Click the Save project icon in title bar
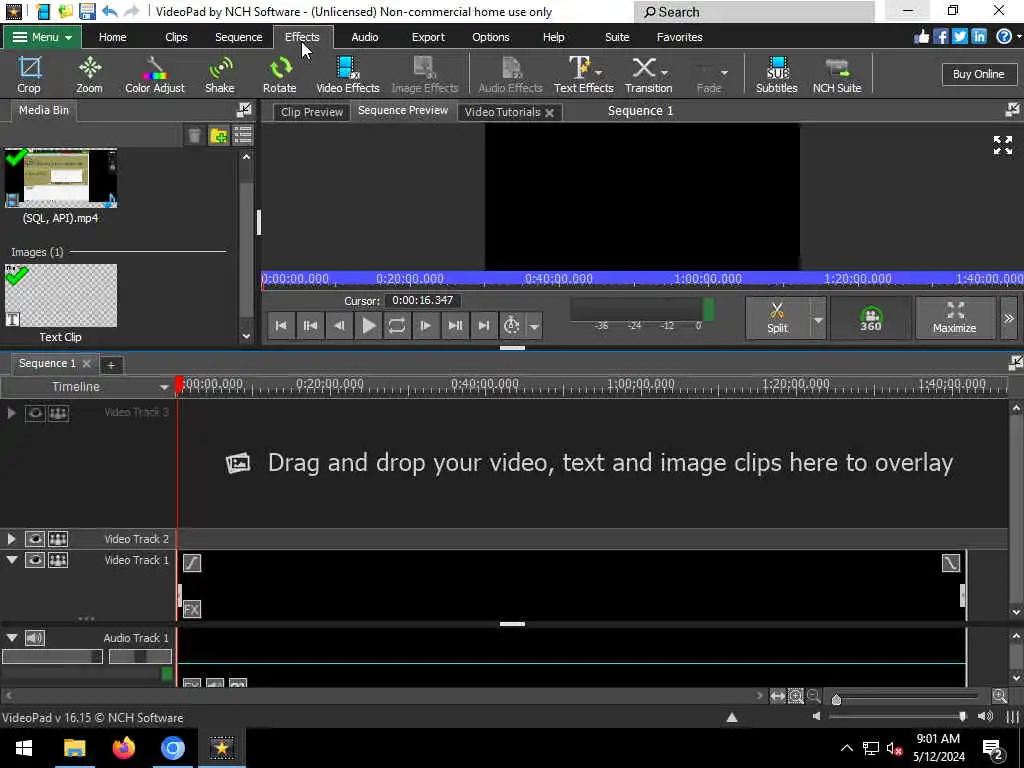Image resolution: width=1024 pixels, height=768 pixels. pyautogui.click(x=87, y=11)
